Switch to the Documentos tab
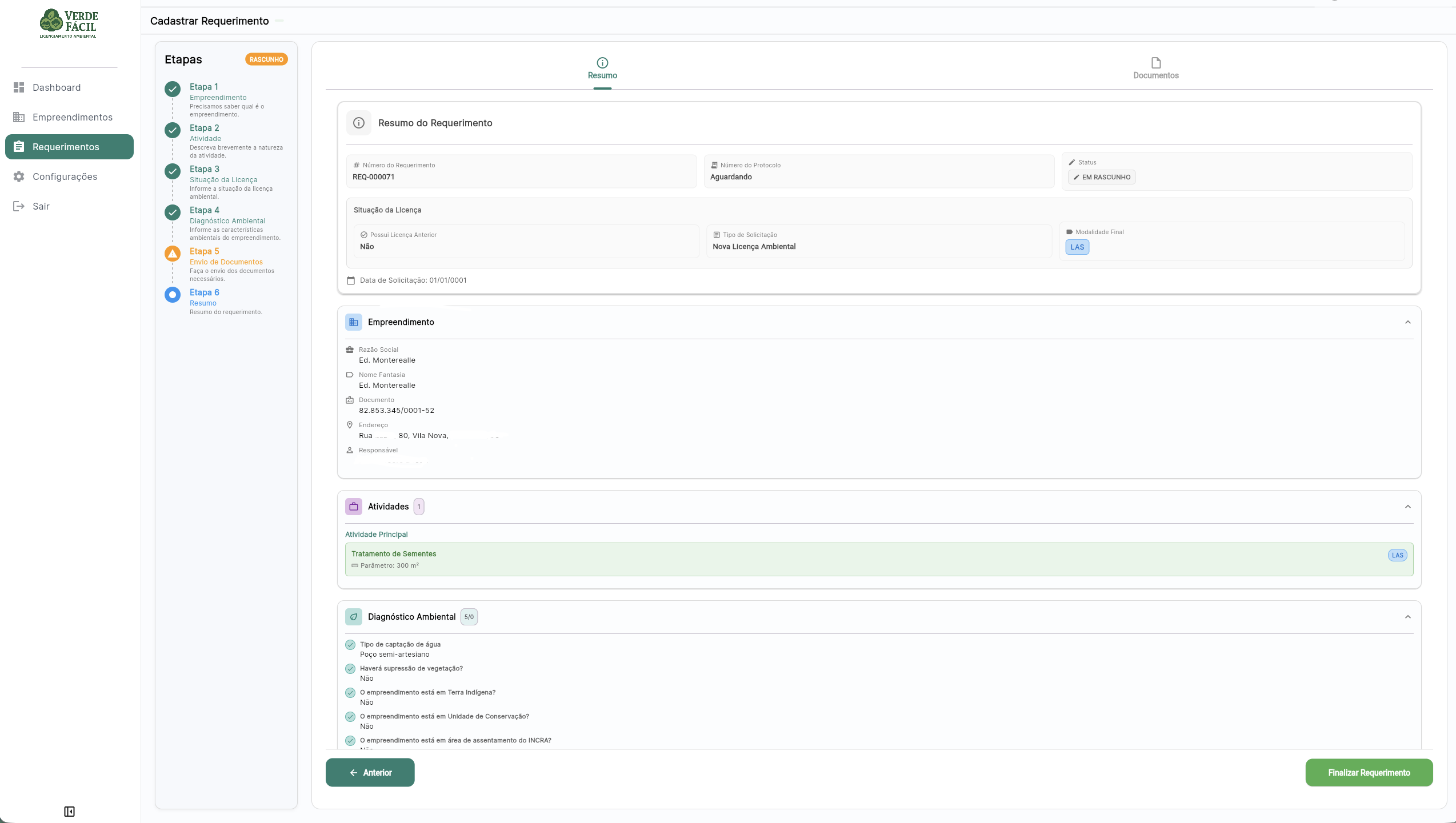 pyautogui.click(x=1155, y=69)
